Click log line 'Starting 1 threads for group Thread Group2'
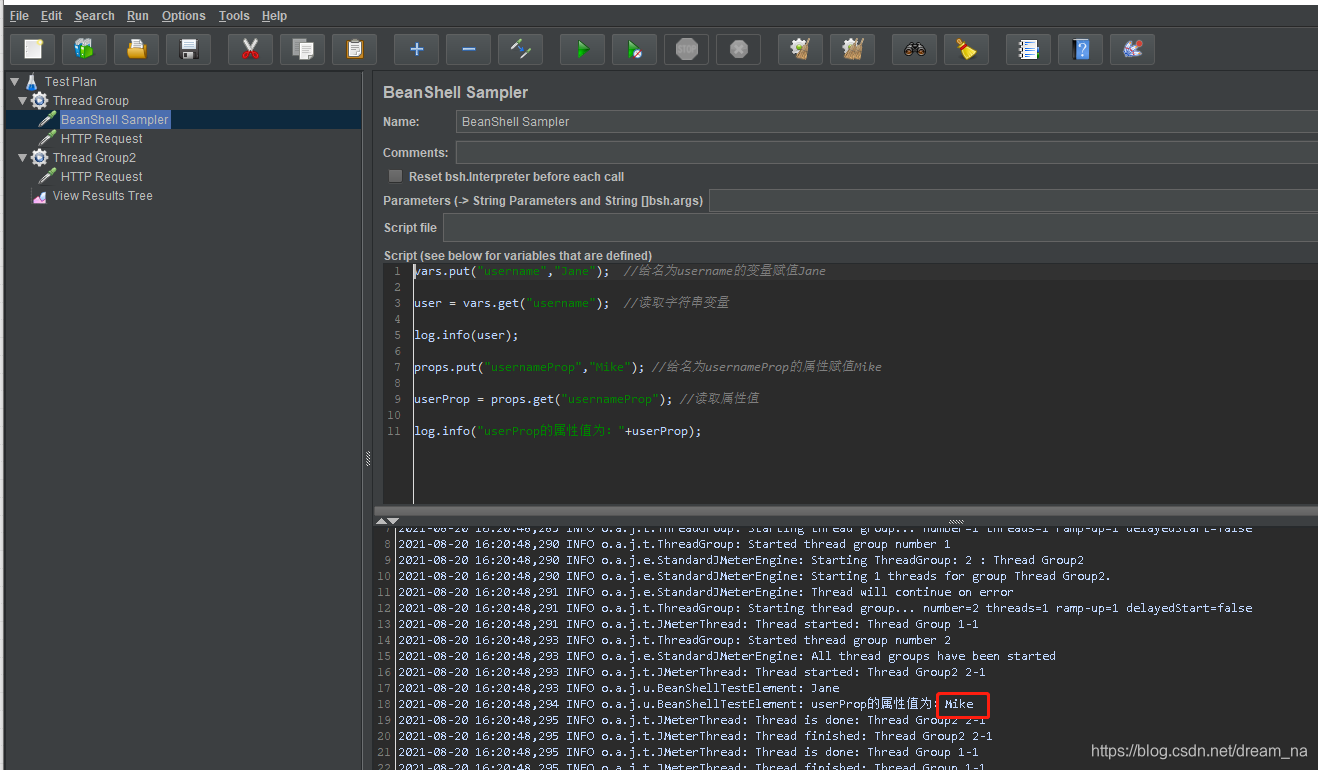 pyautogui.click(x=754, y=576)
